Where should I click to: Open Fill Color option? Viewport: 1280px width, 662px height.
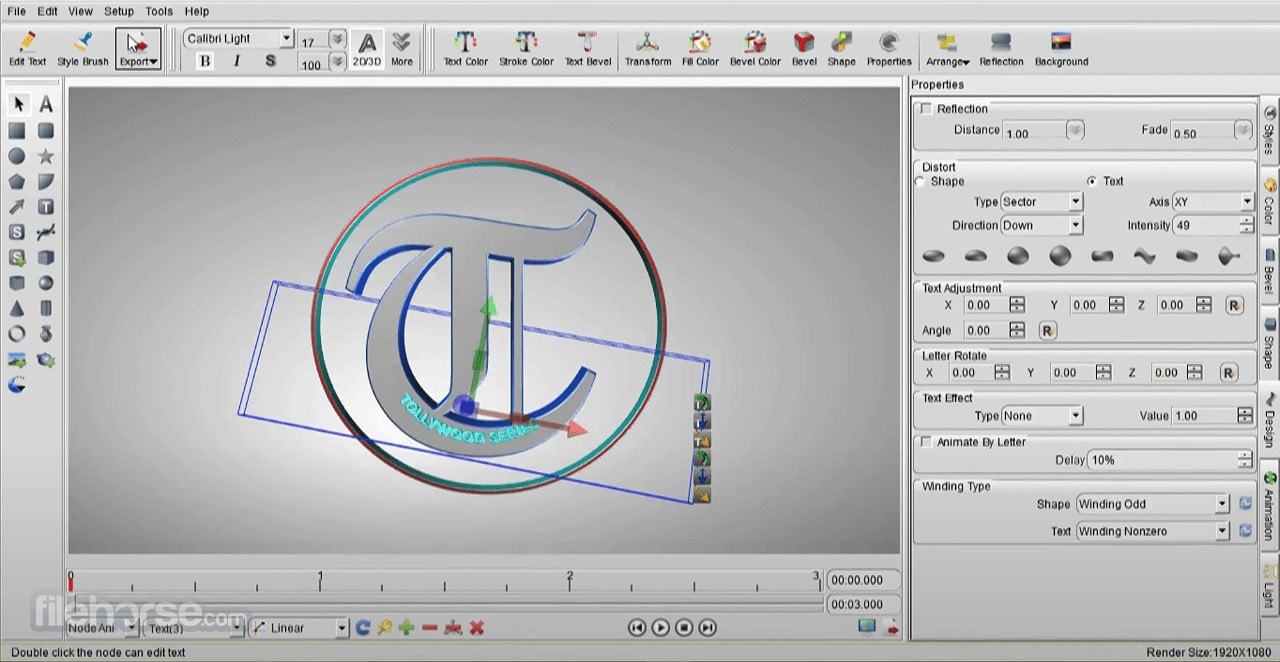700,49
